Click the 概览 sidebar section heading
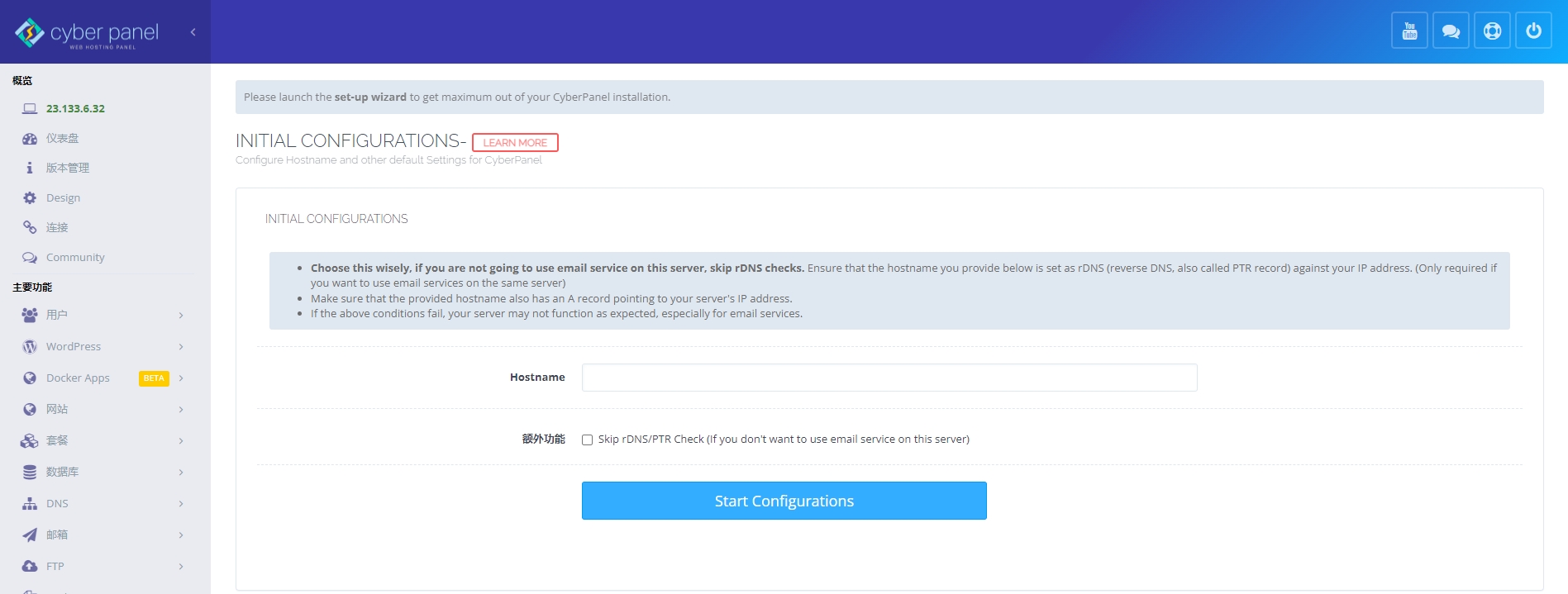The height and width of the screenshot is (594, 1568). click(22, 81)
